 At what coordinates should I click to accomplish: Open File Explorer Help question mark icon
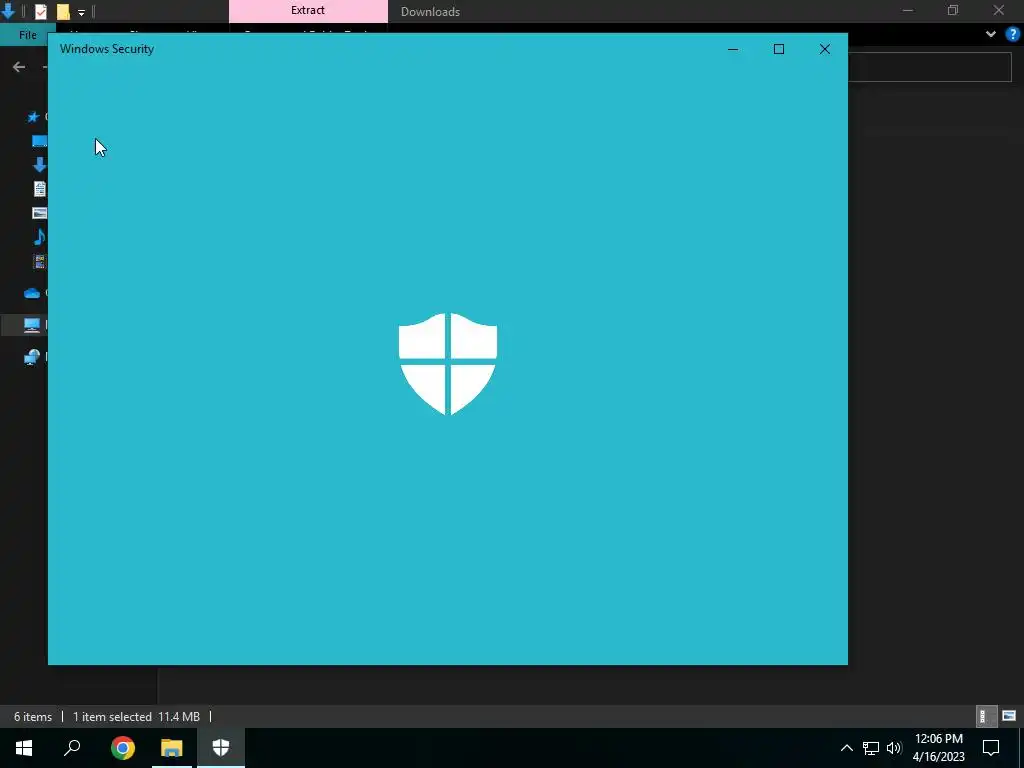[1012, 34]
